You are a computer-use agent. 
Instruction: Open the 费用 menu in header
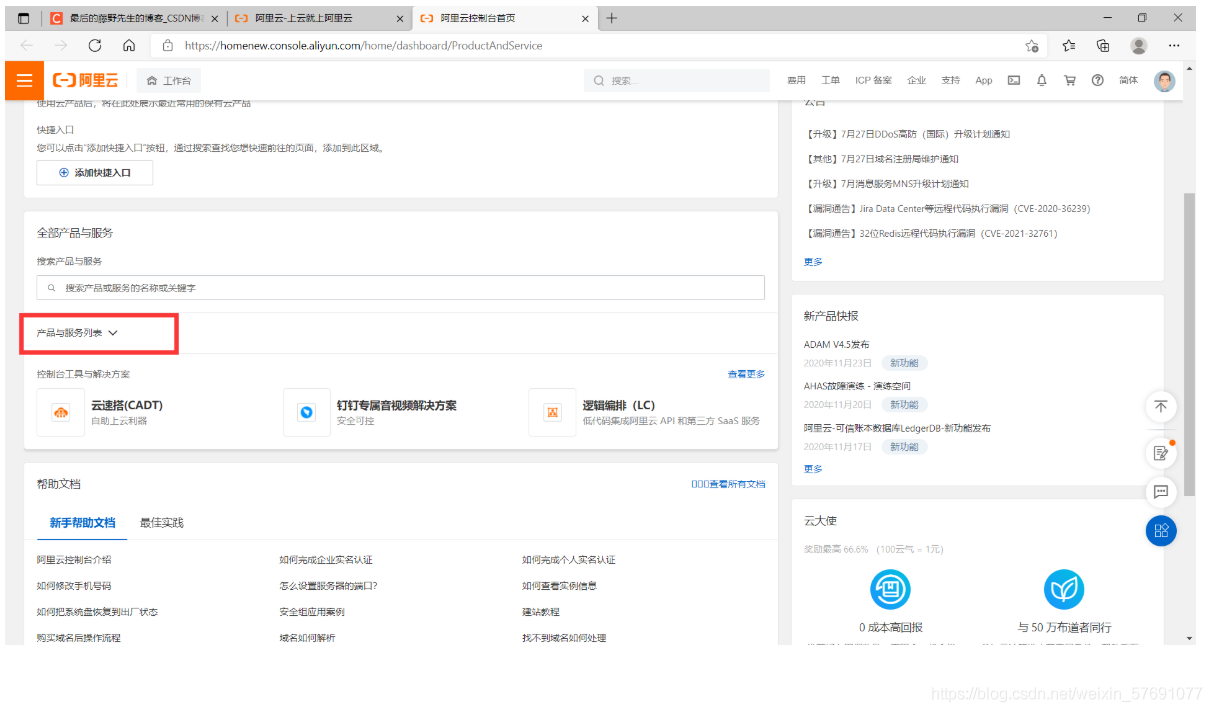(x=796, y=80)
